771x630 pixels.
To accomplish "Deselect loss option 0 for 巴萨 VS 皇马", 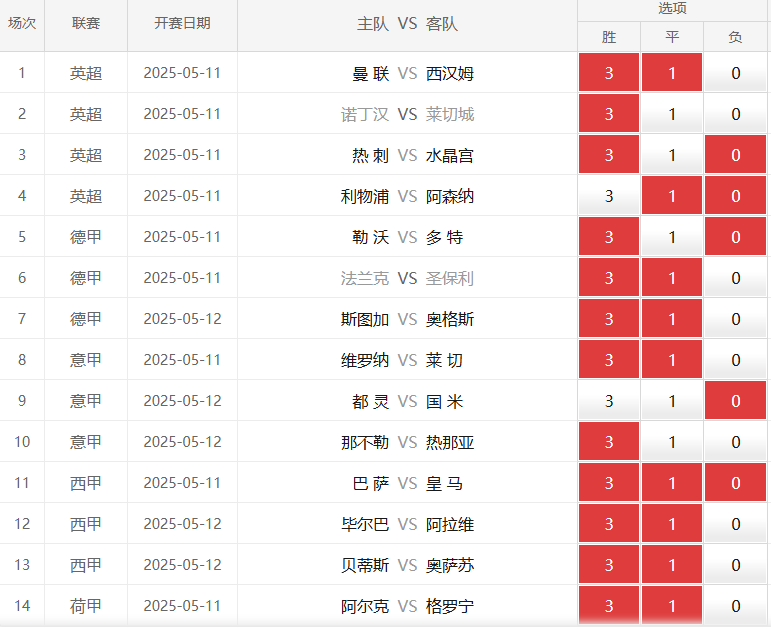I will point(735,482).
